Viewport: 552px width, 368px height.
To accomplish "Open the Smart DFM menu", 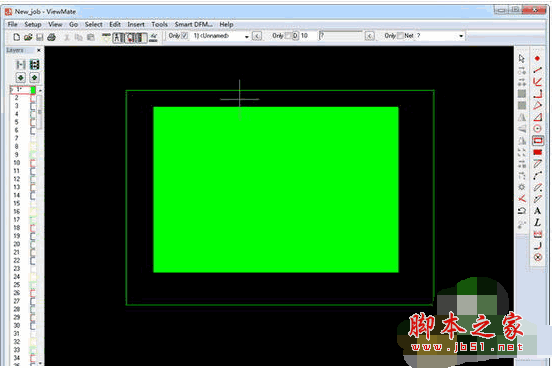I will point(194,24).
